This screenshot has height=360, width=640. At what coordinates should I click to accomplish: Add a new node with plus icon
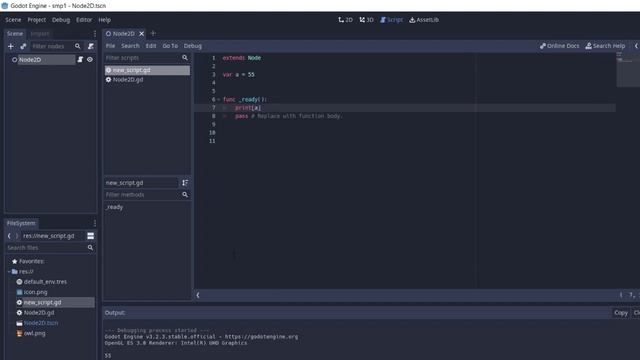coord(11,47)
